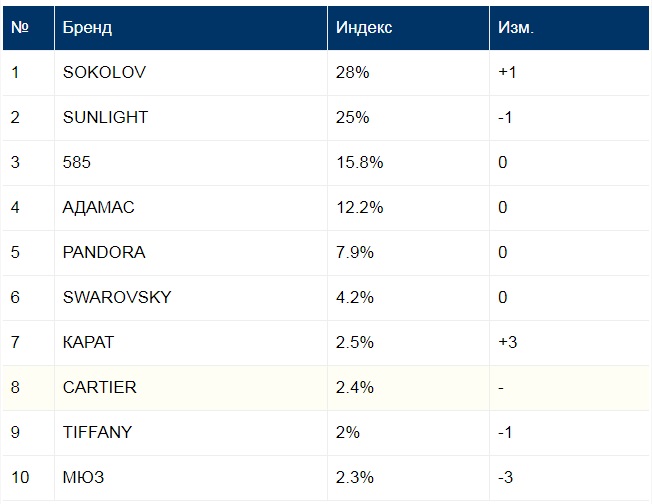
Task: Click the № column header
Action: point(19,27)
